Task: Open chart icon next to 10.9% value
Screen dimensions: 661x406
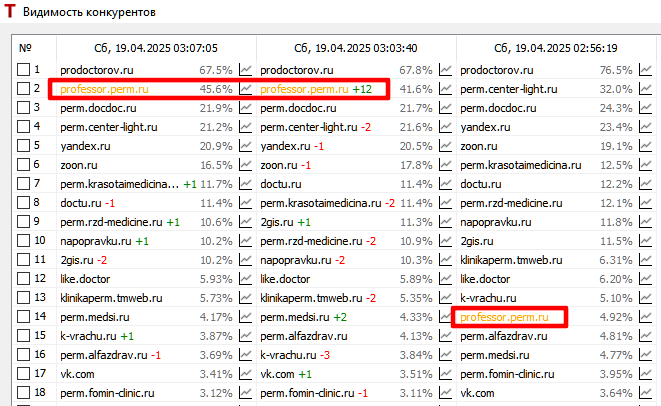Action: 445,240
